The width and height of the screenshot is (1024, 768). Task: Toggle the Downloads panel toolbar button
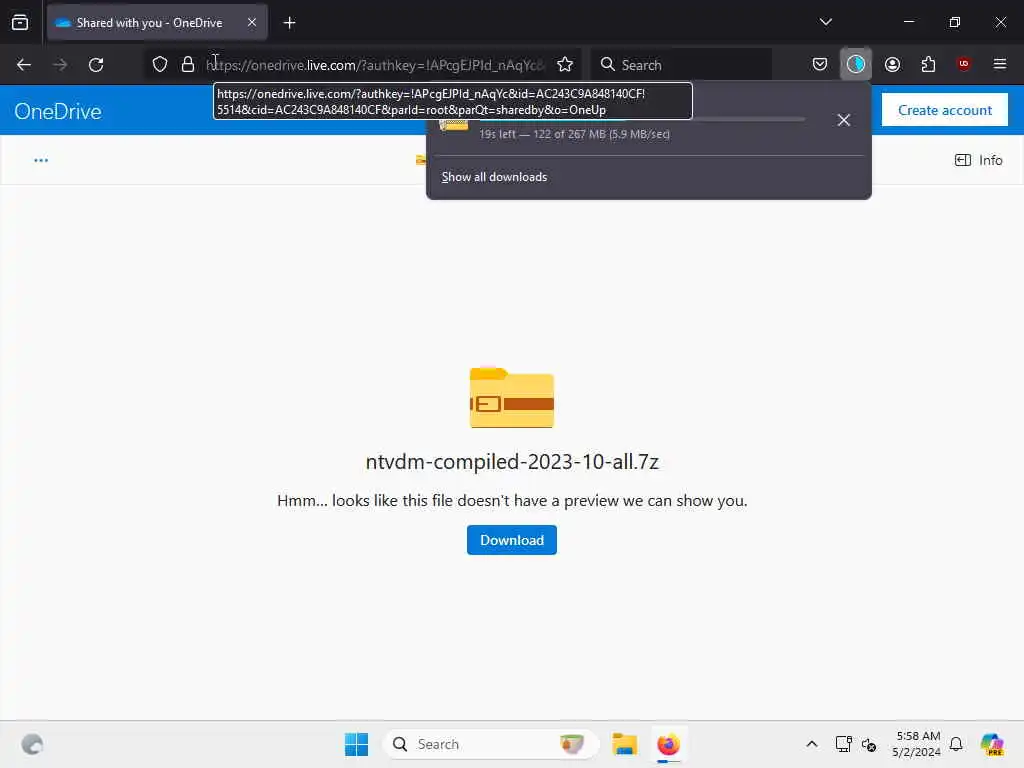pyautogui.click(x=856, y=64)
